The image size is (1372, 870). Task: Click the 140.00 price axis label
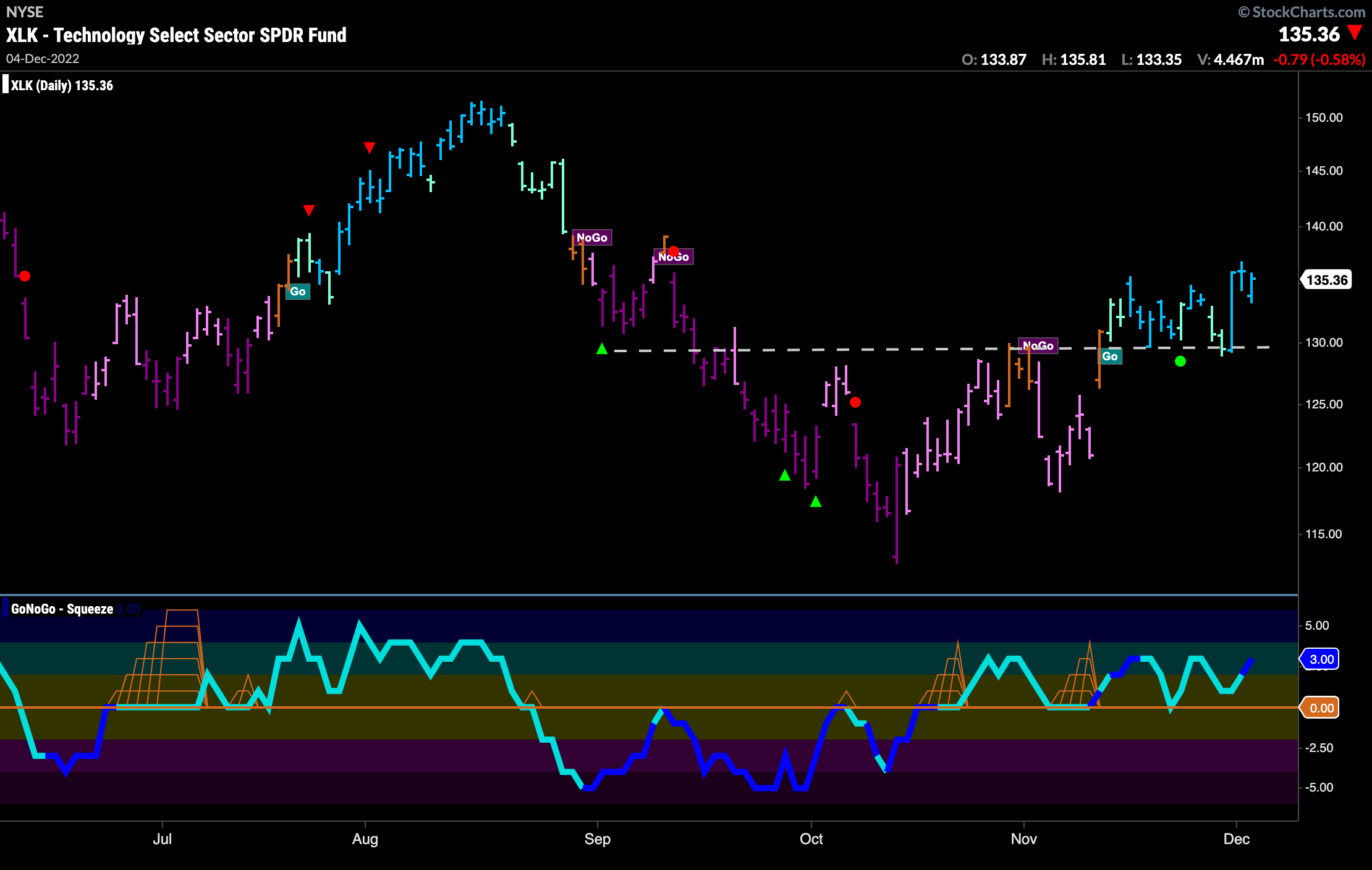[x=1324, y=226]
